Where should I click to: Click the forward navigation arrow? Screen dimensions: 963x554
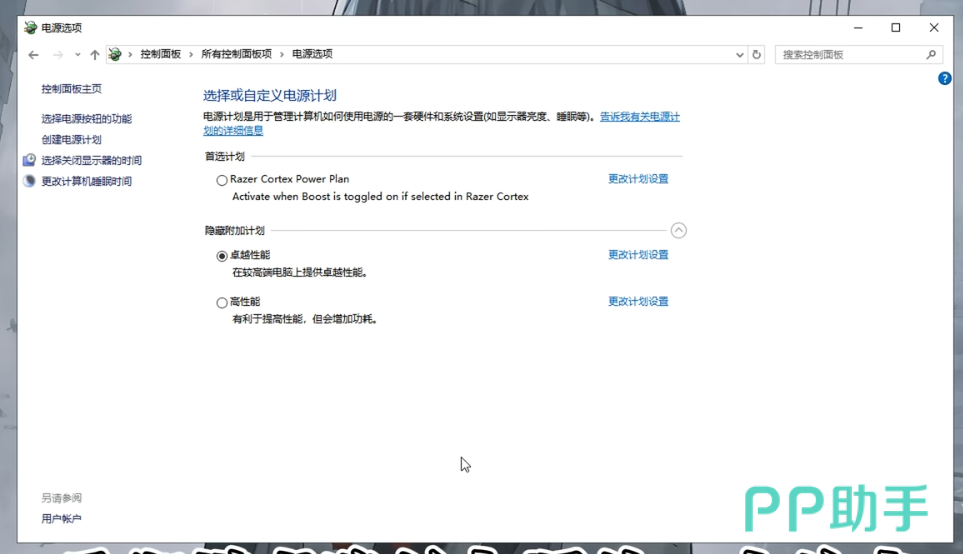tap(58, 55)
